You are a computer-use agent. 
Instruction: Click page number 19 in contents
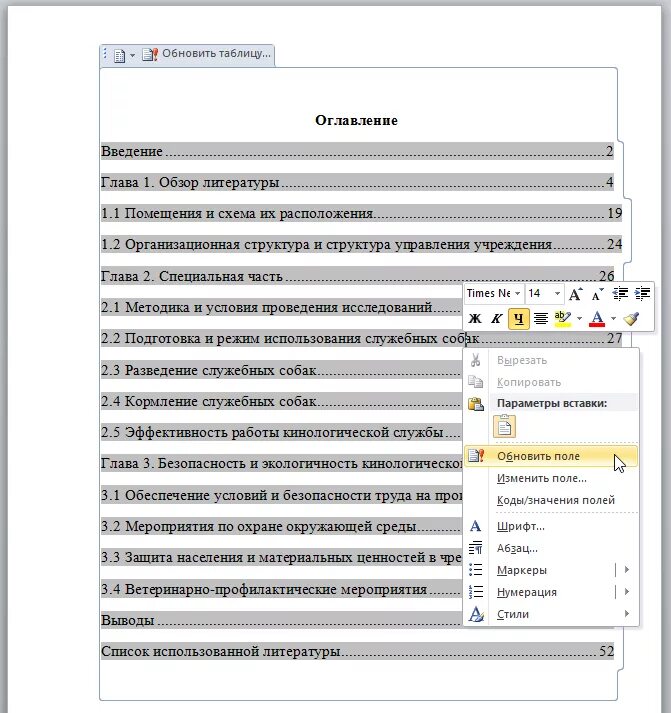(615, 213)
